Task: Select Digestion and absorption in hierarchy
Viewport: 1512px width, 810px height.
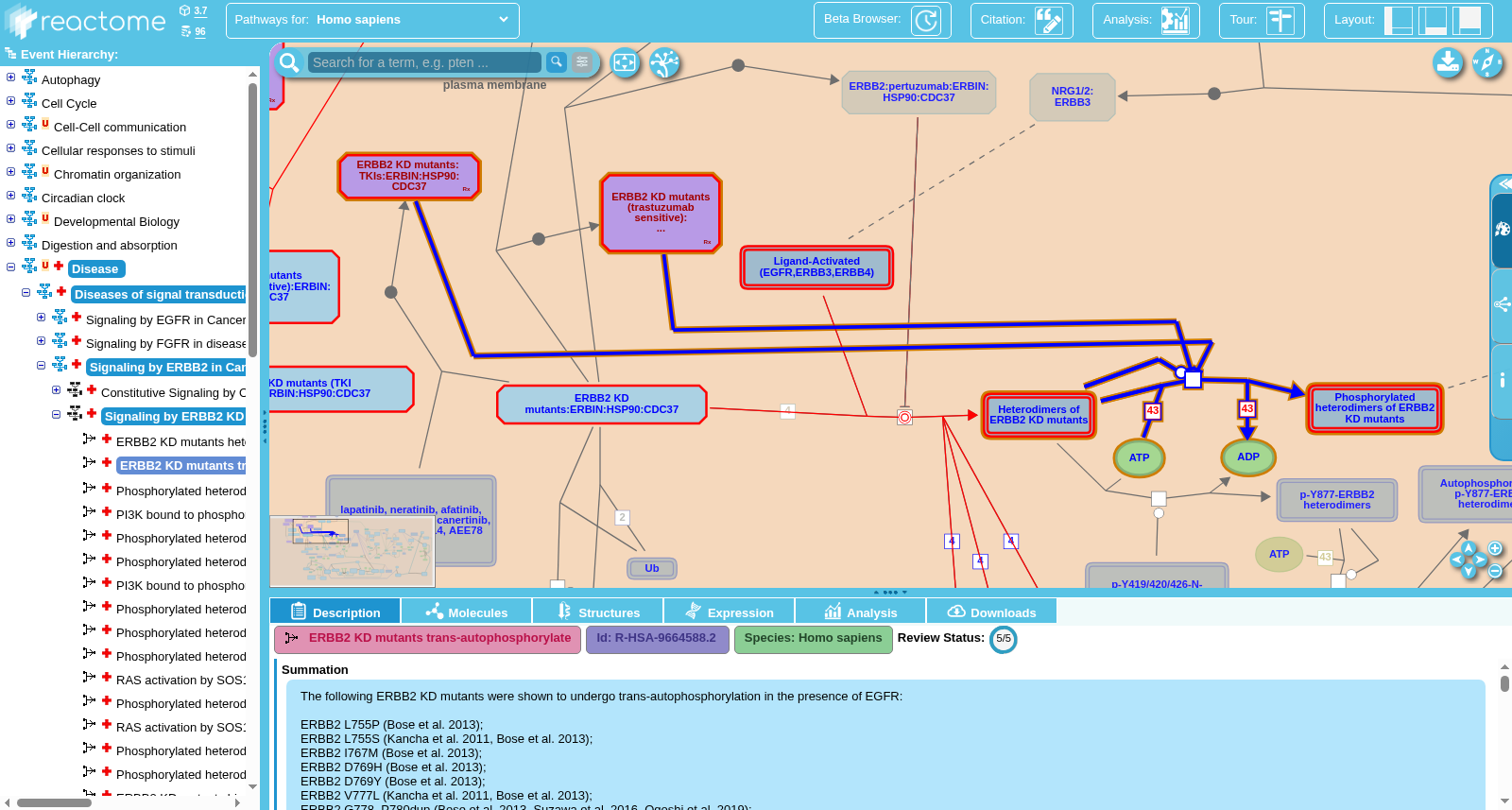Action: [x=110, y=245]
